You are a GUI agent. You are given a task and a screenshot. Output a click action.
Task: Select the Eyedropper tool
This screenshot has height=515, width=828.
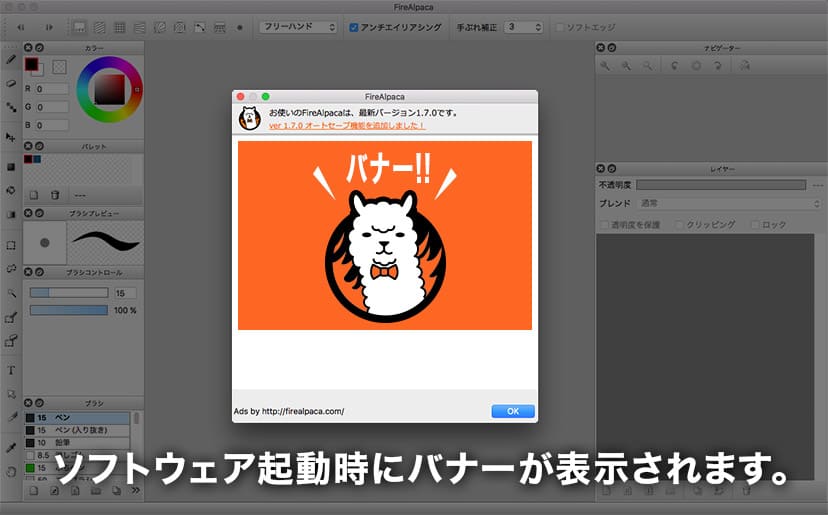click(x=11, y=448)
